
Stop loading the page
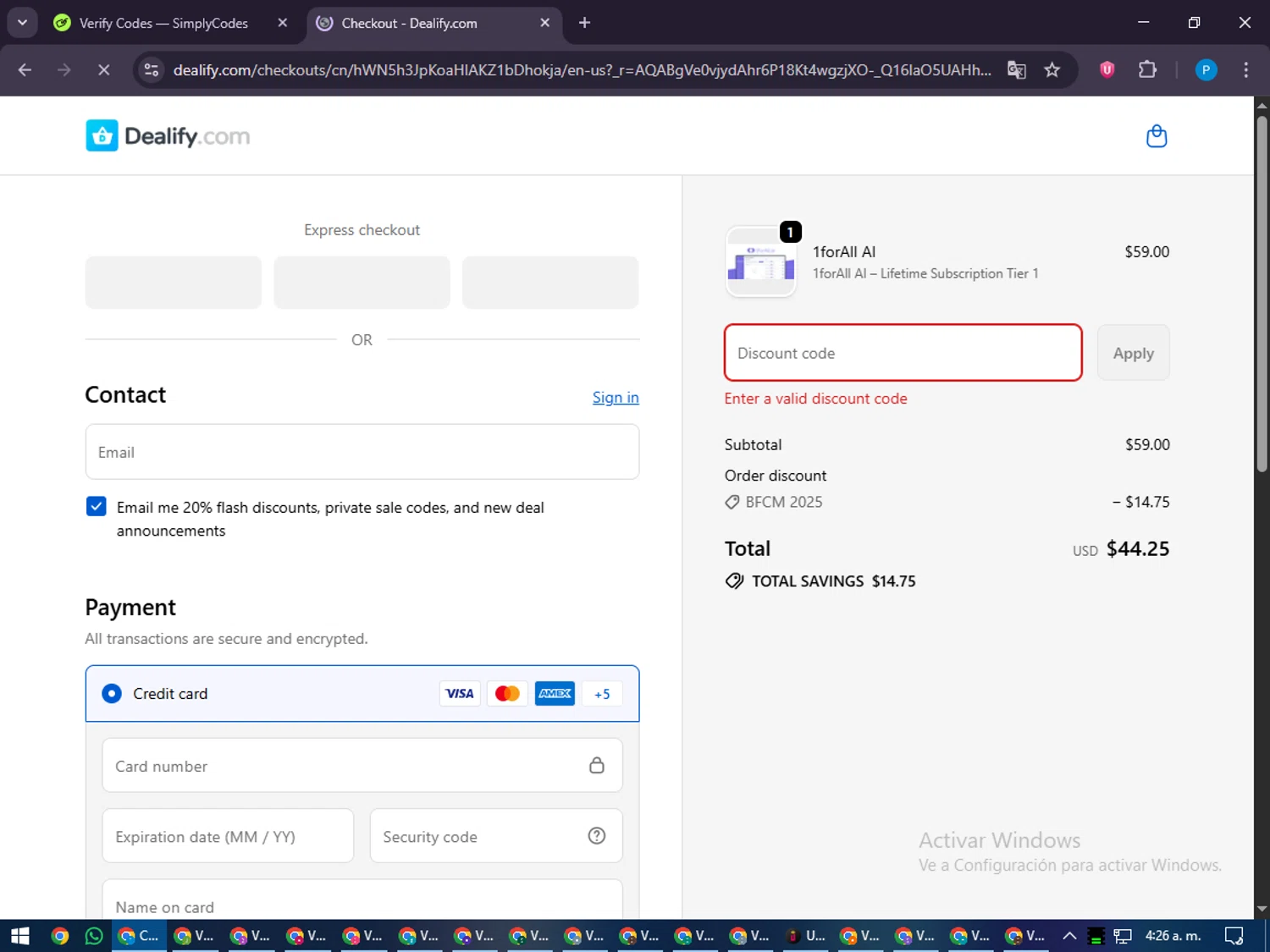[103, 70]
